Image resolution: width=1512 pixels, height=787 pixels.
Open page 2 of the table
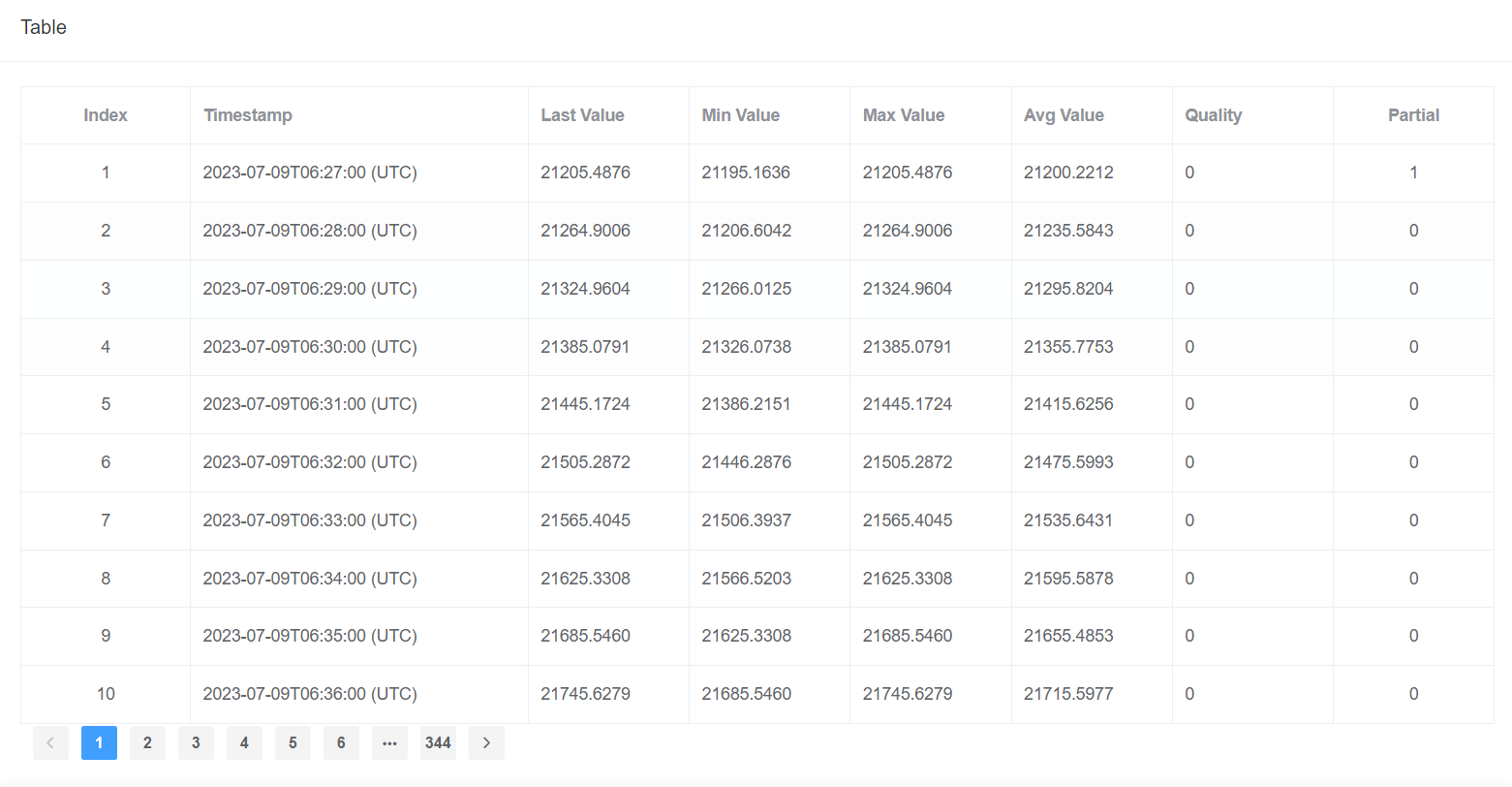(147, 743)
